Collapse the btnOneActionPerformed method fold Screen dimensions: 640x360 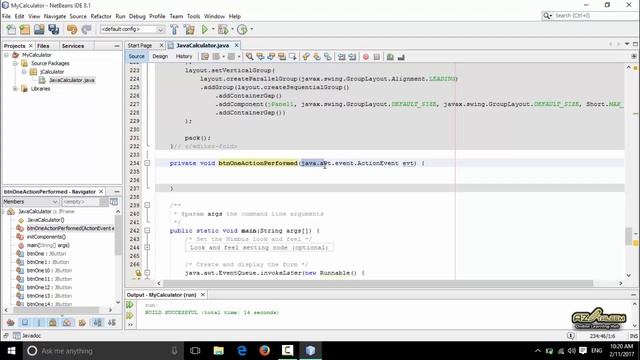click(x=147, y=163)
